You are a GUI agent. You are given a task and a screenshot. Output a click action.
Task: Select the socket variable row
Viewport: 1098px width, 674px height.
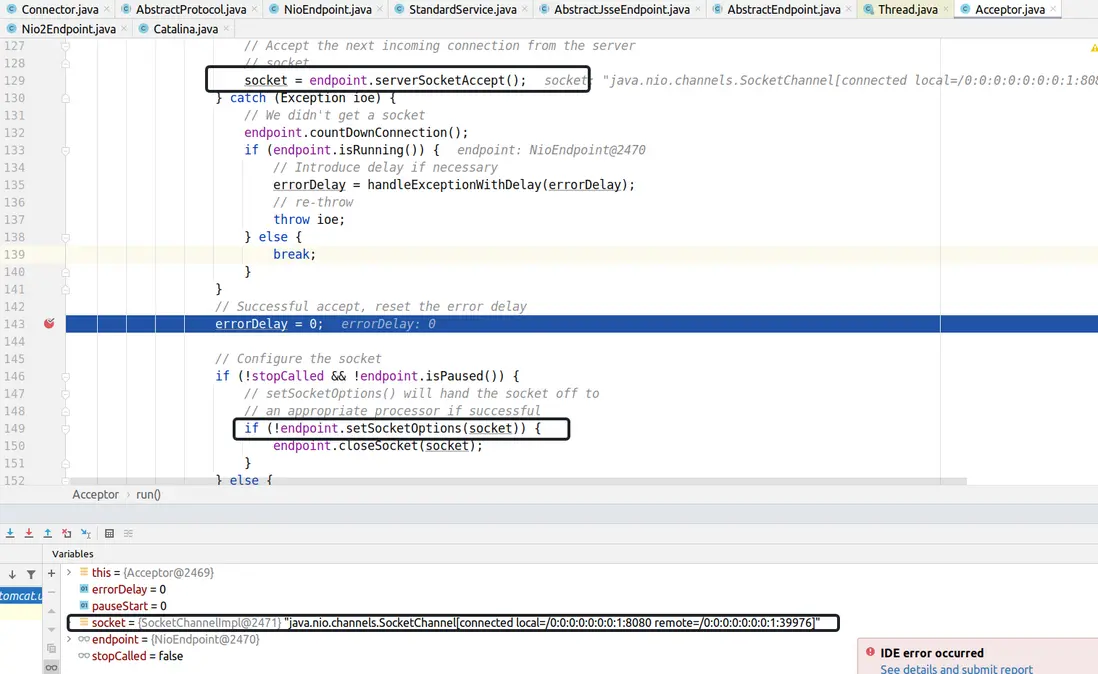click(x=452, y=623)
